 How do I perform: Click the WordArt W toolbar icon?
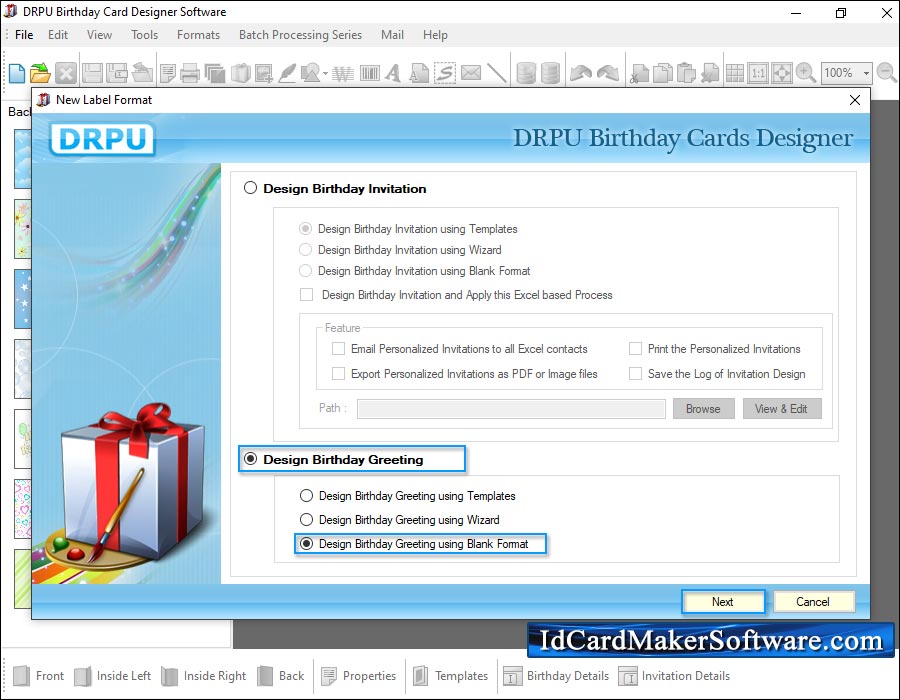click(343, 73)
